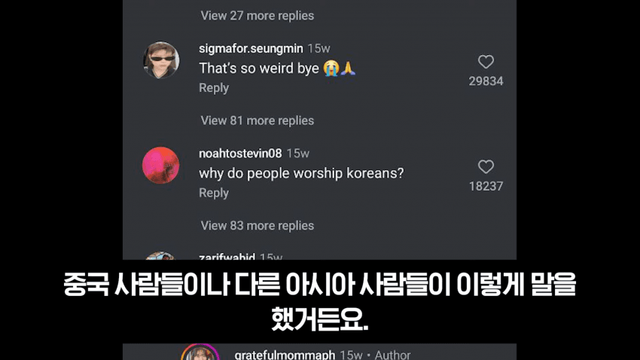
Task: Expand View 27 more replies
Action: [x=257, y=16]
